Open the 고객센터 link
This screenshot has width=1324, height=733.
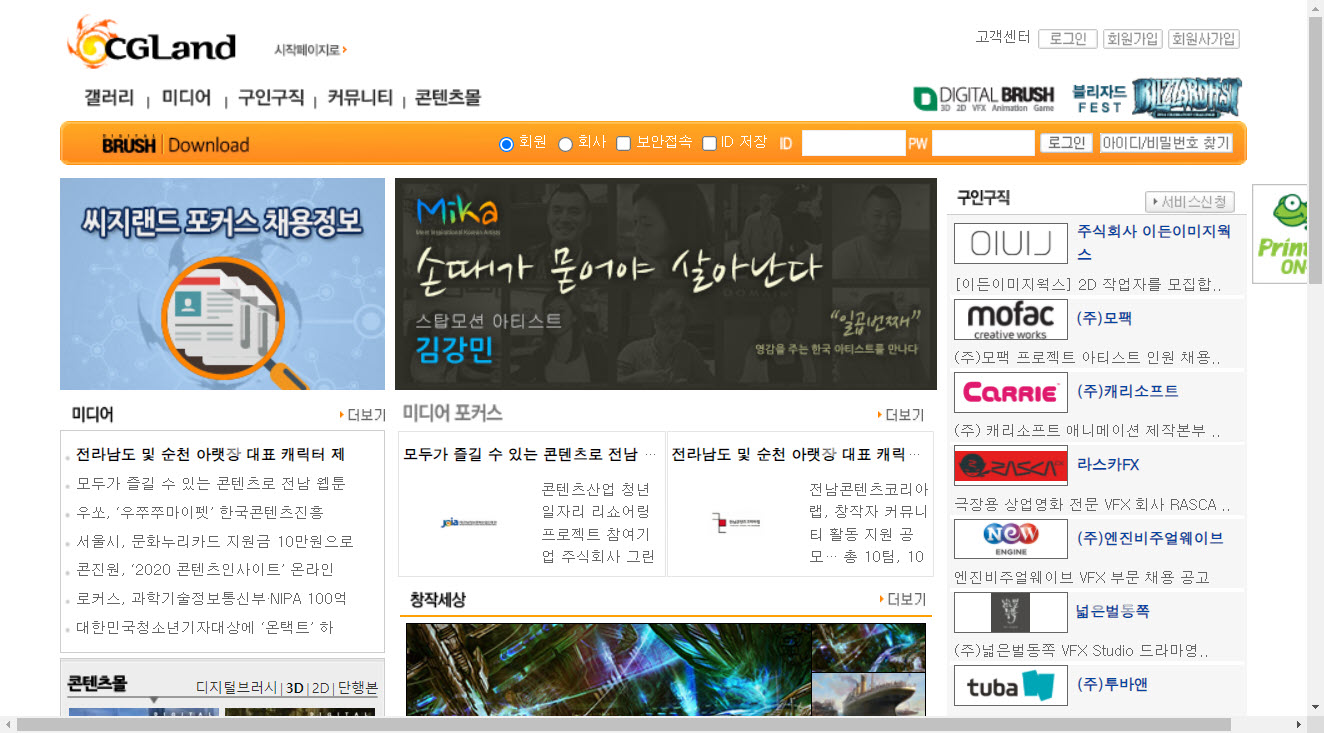coord(1003,37)
